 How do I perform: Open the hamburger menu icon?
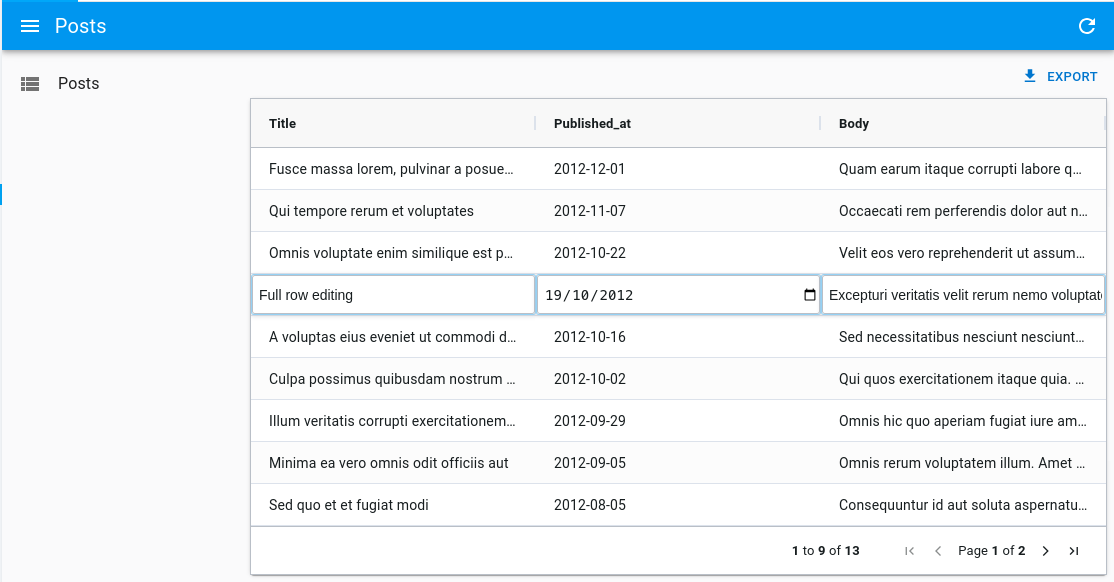tap(30, 26)
